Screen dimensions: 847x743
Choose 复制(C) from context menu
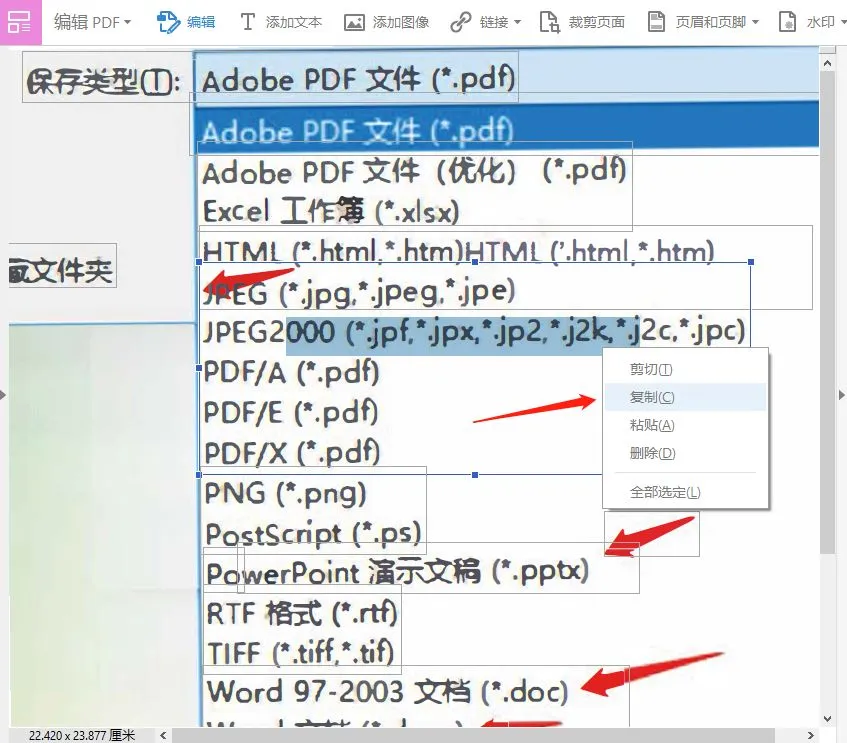[685, 397]
